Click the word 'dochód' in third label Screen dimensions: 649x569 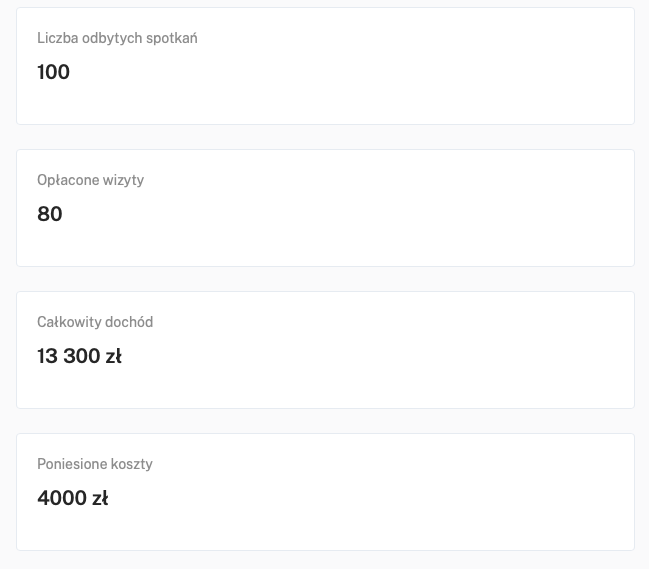coord(129,322)
